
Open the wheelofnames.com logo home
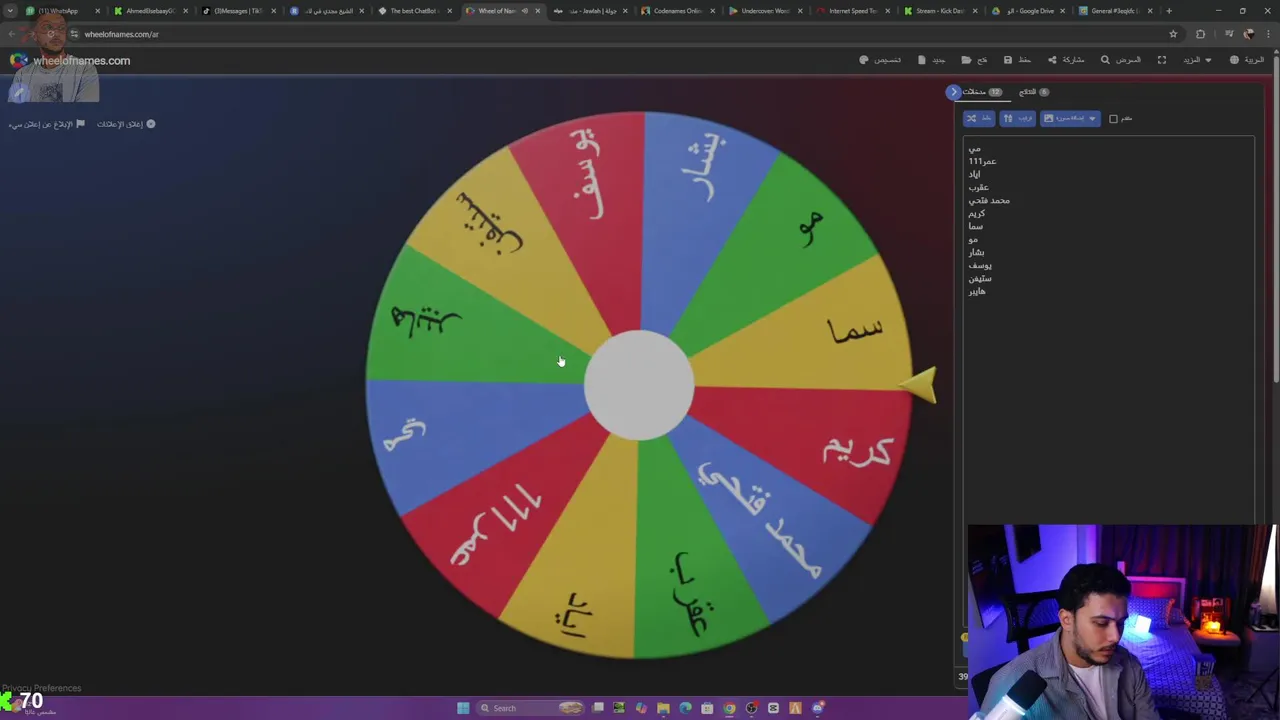click(x=70, y=61)
